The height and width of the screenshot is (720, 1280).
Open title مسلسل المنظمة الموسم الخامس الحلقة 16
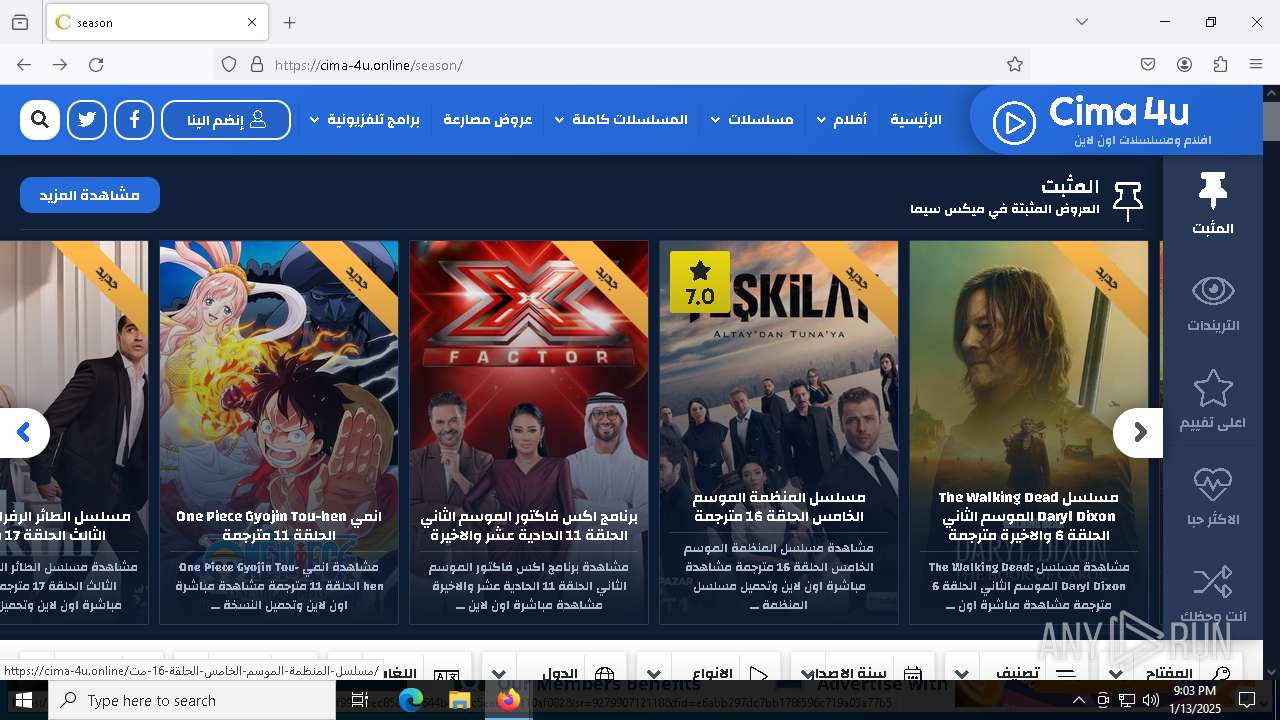[x=778, y=507]
